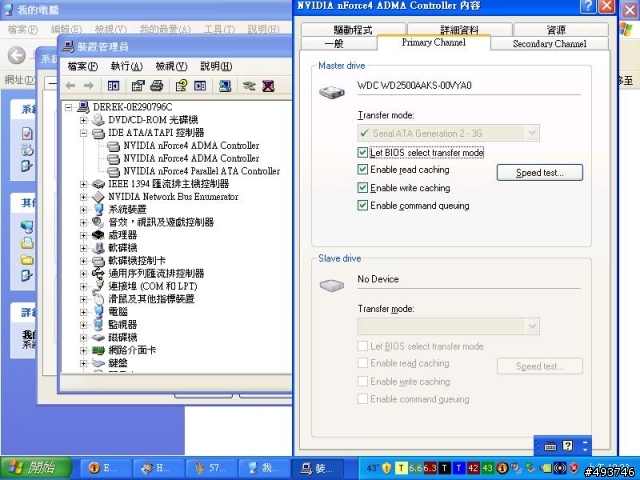Switch to the 驅動程式 tab

pyautogui.click(x=353, y=29)
